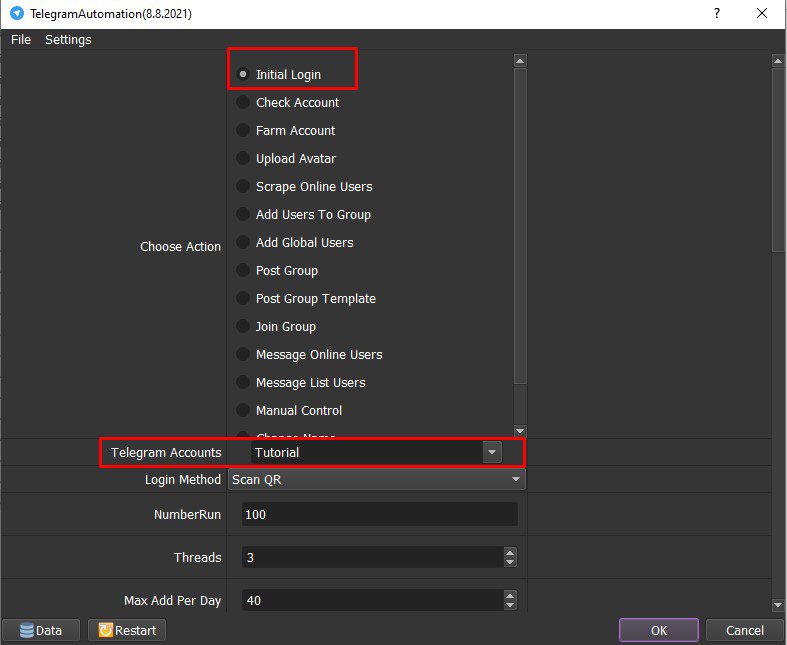Click the Choose Action label
This screenshot has width=787, height=645.
[180, 246]
